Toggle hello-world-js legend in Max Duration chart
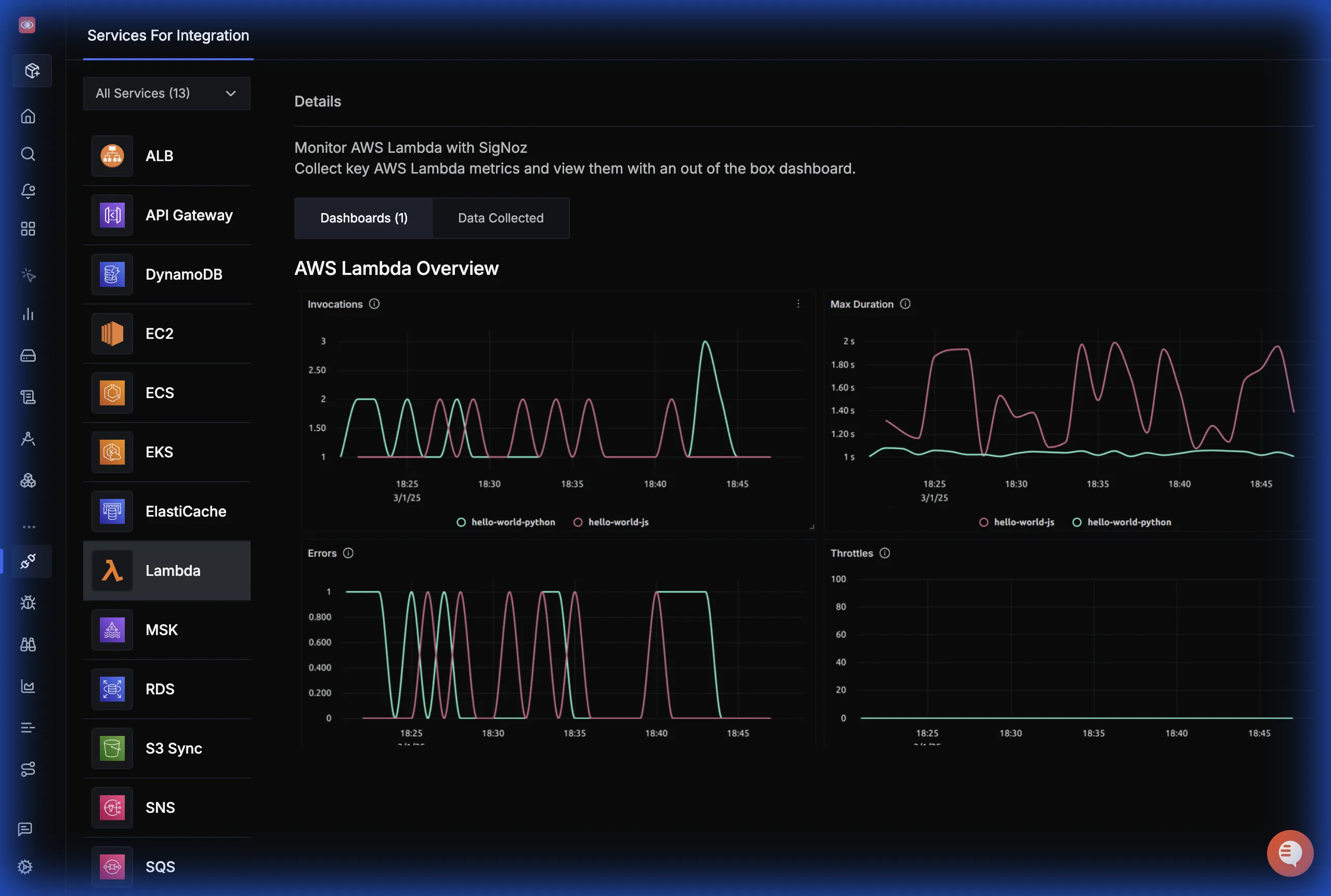The height and width of the screenshot is (896, 1331). coord(1016,522)
